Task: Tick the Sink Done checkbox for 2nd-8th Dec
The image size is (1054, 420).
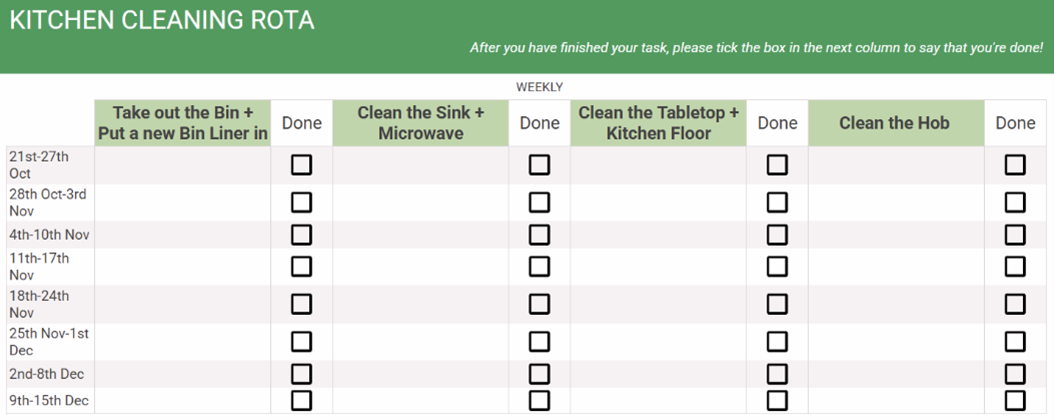Action: [x=539, y=374]
